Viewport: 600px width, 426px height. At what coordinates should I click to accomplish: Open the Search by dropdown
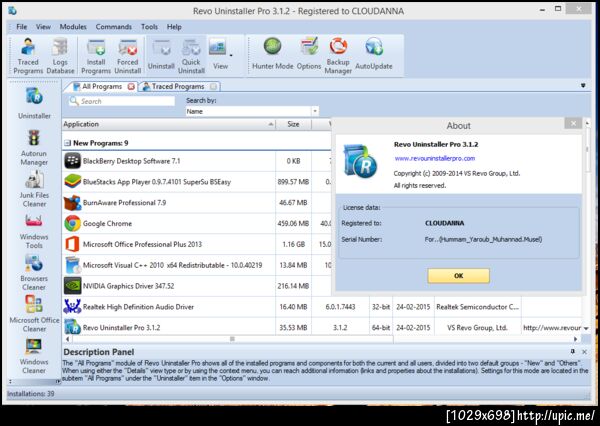click(x=315, y=111)
